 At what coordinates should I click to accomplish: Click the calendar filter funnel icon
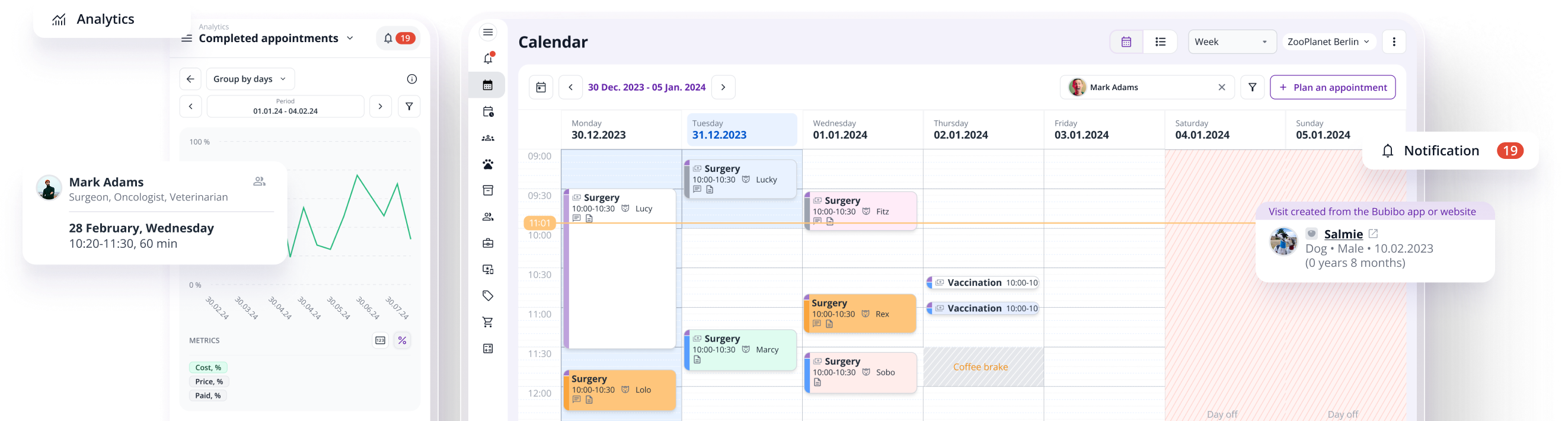click(x=1252, y=87)
